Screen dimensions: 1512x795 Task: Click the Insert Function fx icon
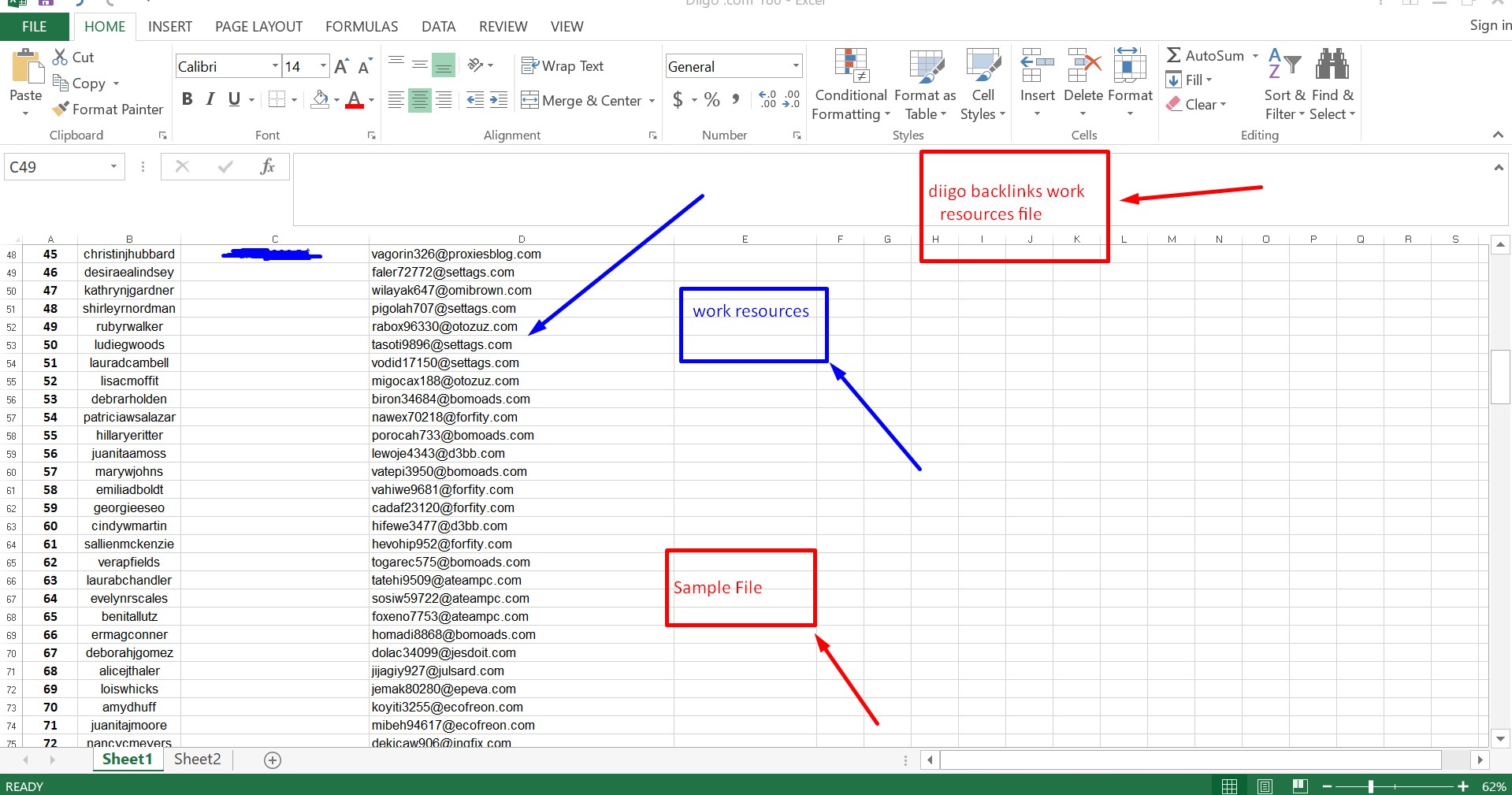coord(267,166)
